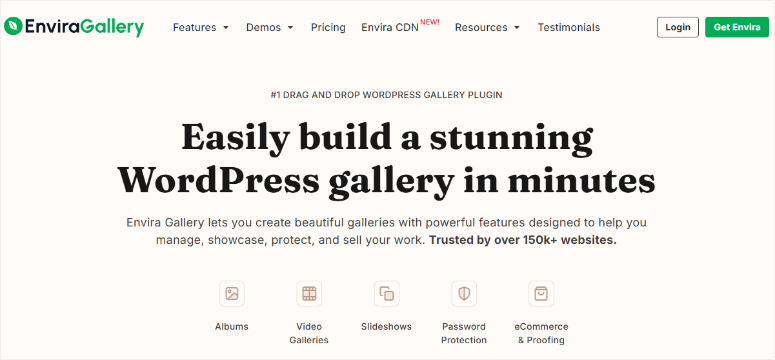
Task: Expand the Features dropdown menu
Action: click(x=201, y=27)
